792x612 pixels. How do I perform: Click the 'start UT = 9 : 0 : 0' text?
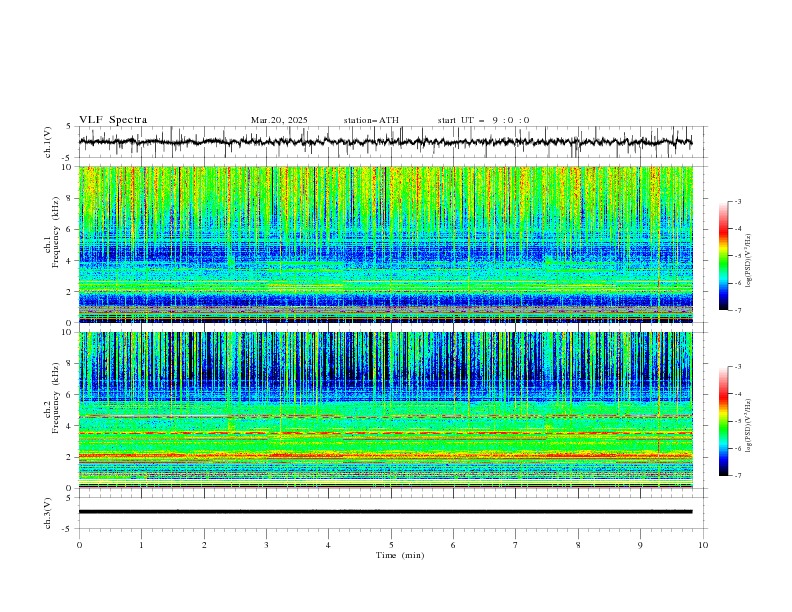tap(483, 120)
